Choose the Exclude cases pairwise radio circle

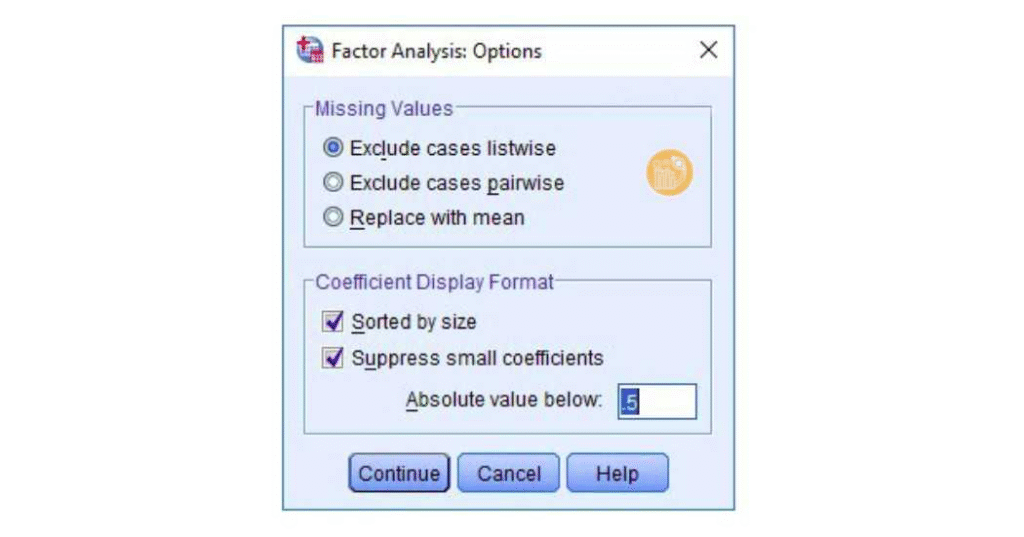334,183
